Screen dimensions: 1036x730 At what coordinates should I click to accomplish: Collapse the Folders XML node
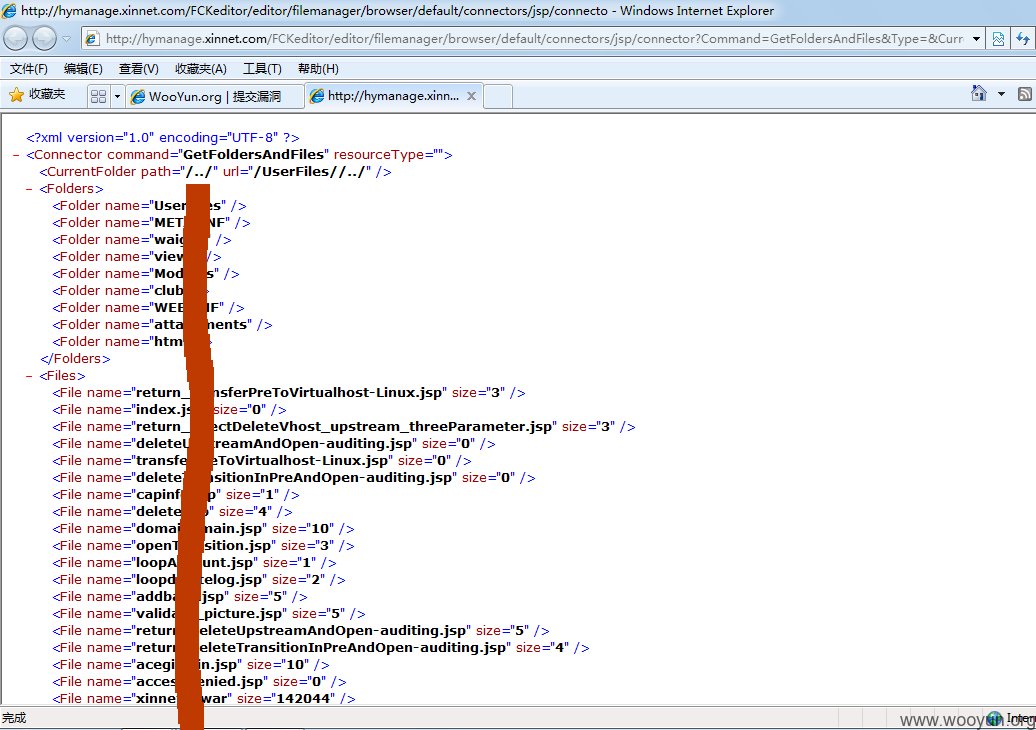click(29, 189)
